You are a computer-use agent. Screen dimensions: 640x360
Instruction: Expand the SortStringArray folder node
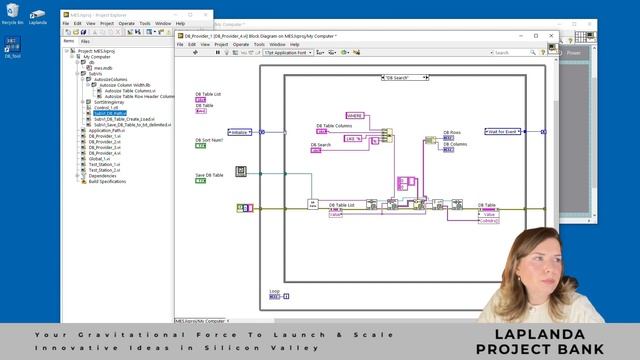82,102
